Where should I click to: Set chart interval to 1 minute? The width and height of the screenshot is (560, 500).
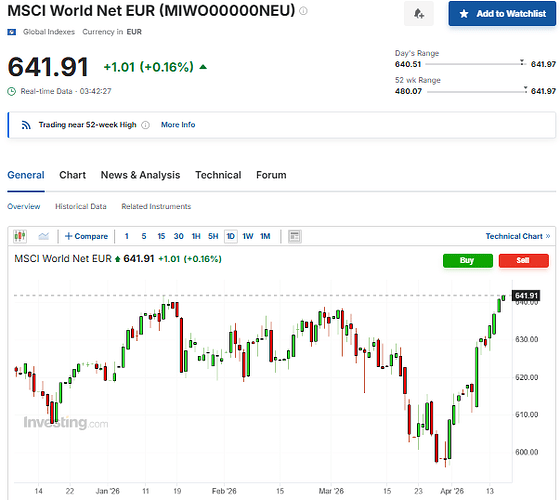tap(126, 236)
